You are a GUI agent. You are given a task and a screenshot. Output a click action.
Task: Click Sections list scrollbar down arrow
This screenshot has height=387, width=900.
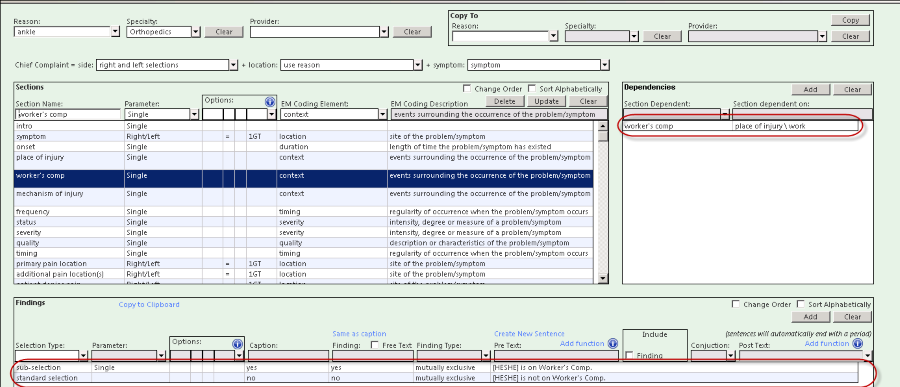point(603,278)
